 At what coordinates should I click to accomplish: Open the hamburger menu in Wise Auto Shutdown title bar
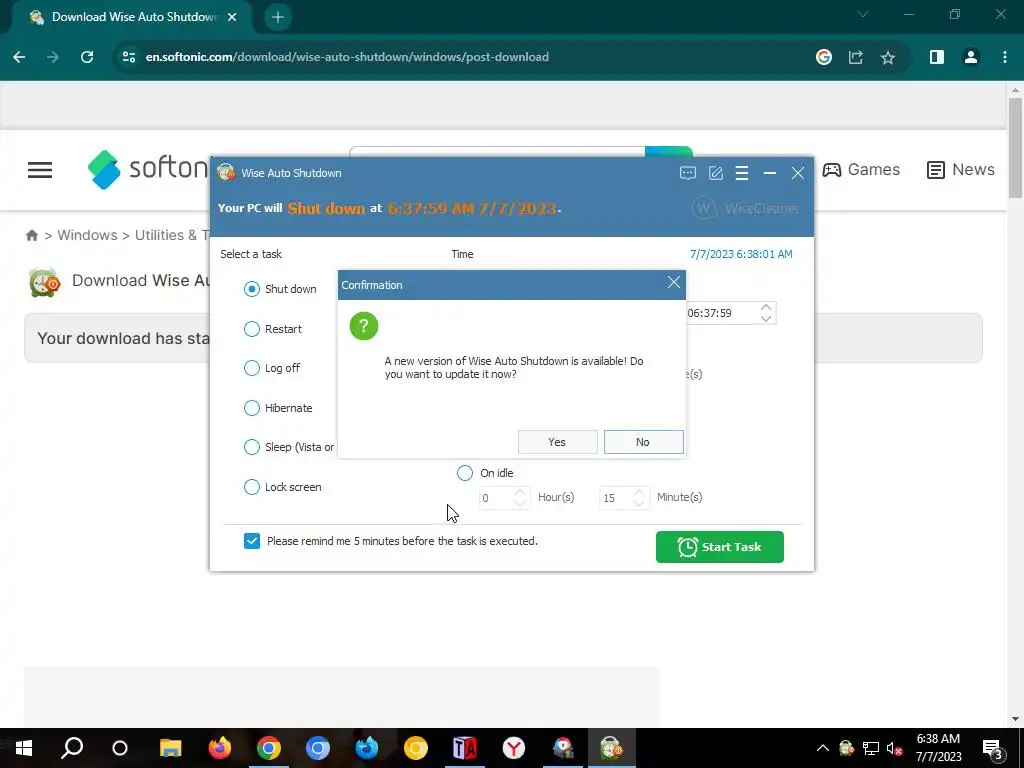pyautogui.click(x=742, y=173)
